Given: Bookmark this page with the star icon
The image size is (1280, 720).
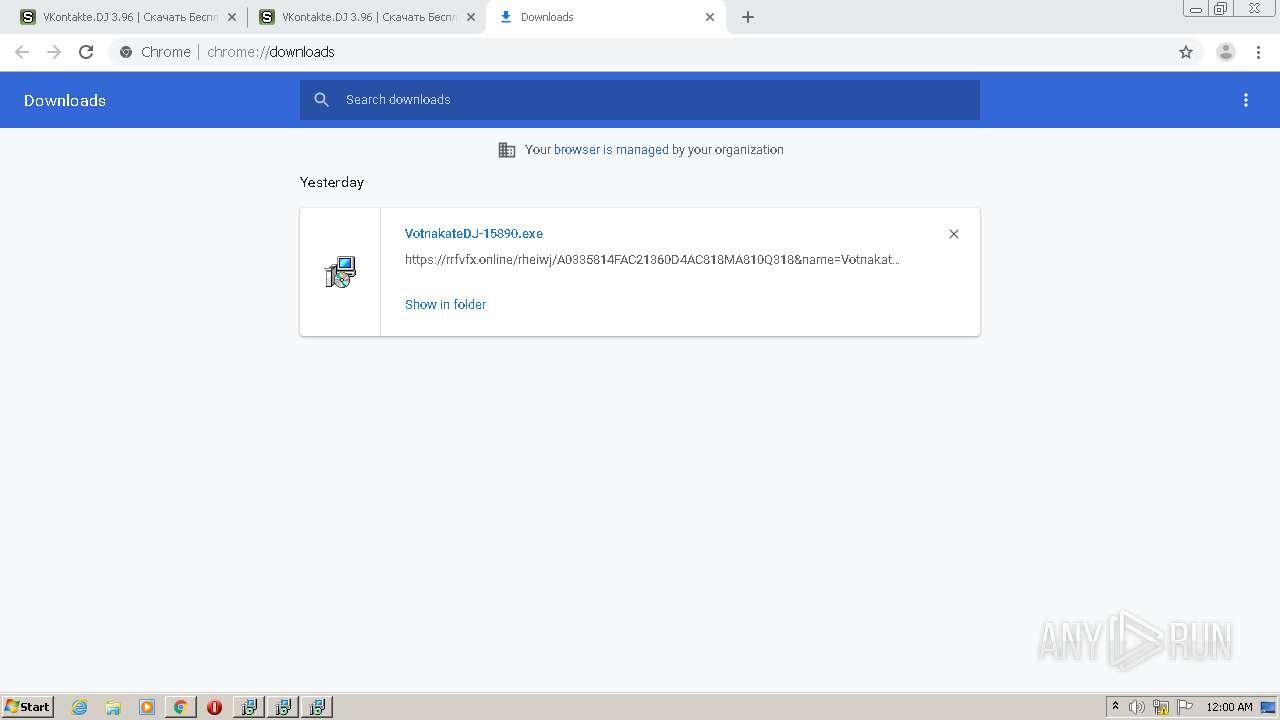Looking at the screenshot, I should point(1186,52).
